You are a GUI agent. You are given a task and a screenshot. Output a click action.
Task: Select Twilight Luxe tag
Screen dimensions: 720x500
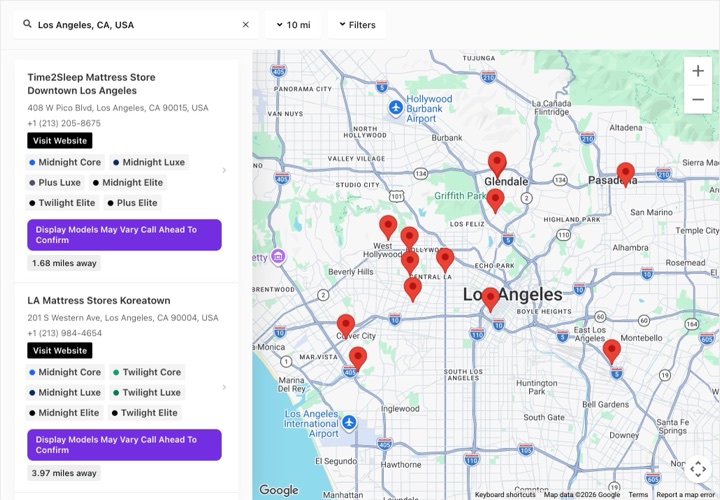click(x=147, y=392)
